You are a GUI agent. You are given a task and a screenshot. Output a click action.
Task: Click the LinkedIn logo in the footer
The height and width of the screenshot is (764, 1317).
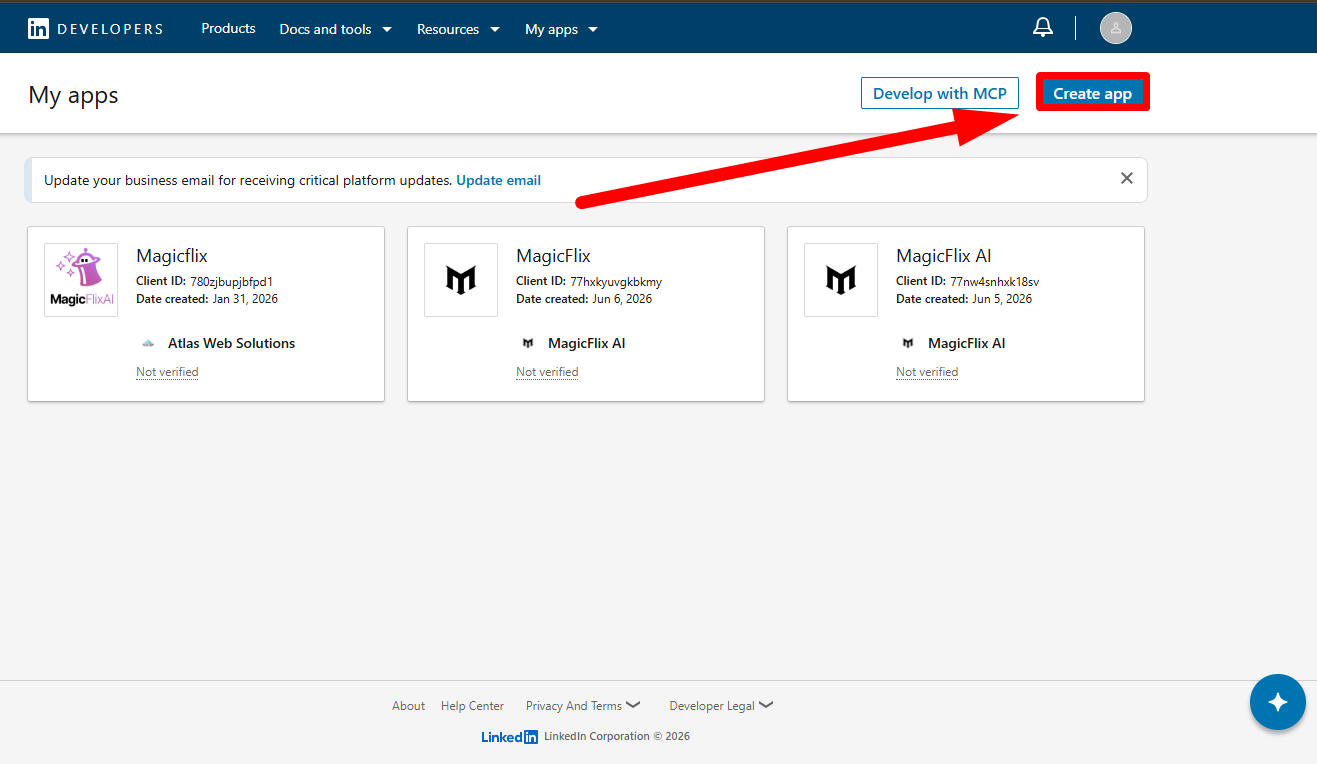(x=510, y=737)
